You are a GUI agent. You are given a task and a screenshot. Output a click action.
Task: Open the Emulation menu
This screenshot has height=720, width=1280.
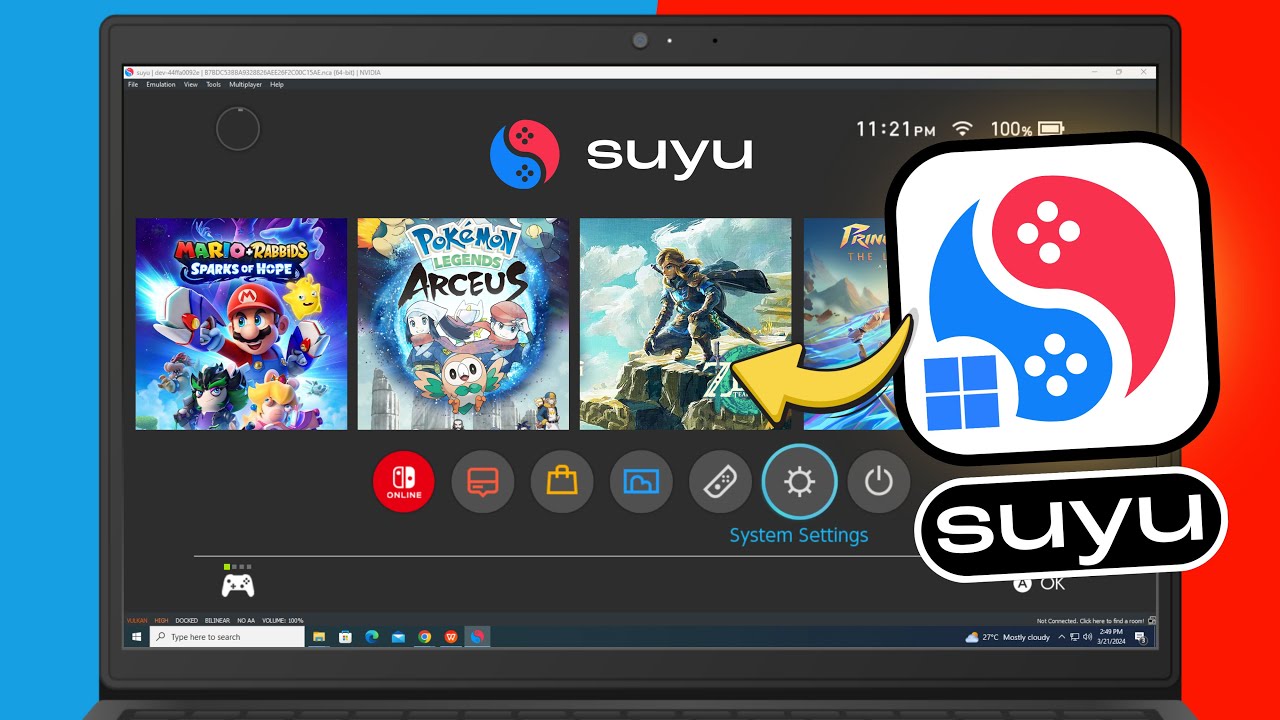click(160, 84)
